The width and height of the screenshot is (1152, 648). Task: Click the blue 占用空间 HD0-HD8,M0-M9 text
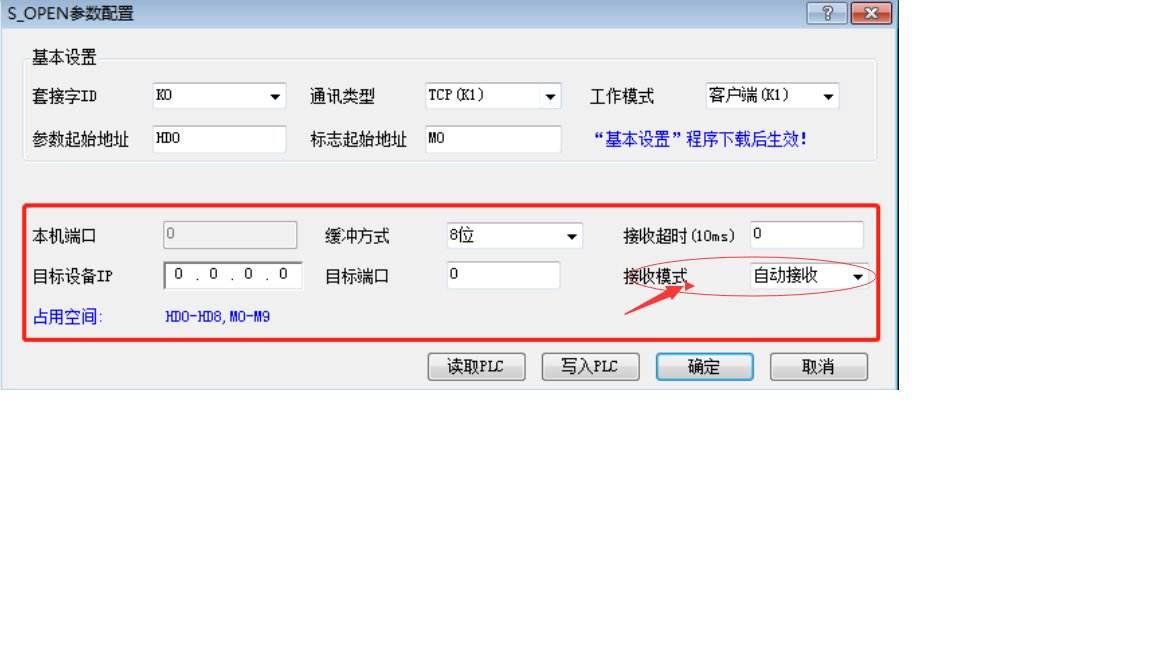point(217,317)
